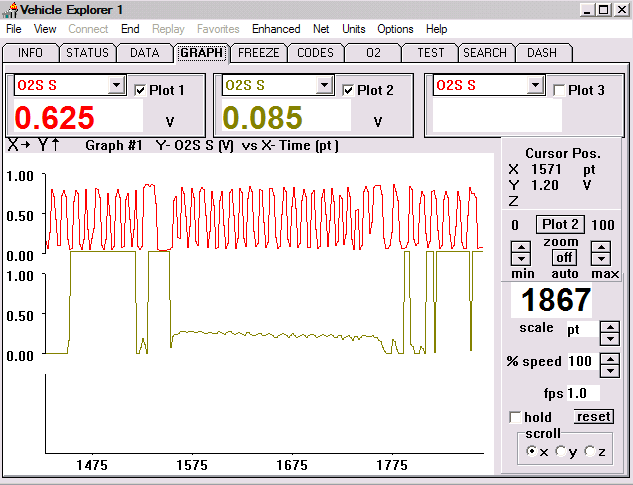
Task: Click the fps value field
Action: click(583, 393)
